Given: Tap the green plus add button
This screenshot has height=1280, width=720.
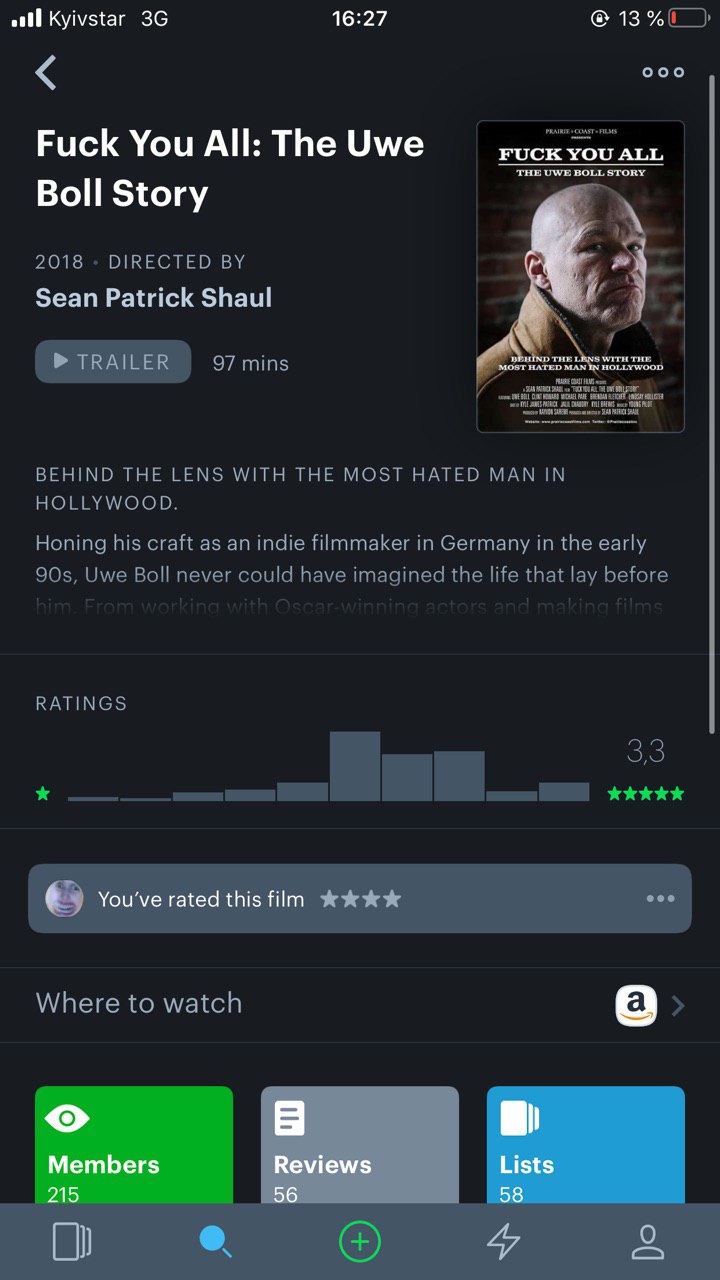Looking at the screenshot, I should pyautogui.click(x=360, y=1241).
